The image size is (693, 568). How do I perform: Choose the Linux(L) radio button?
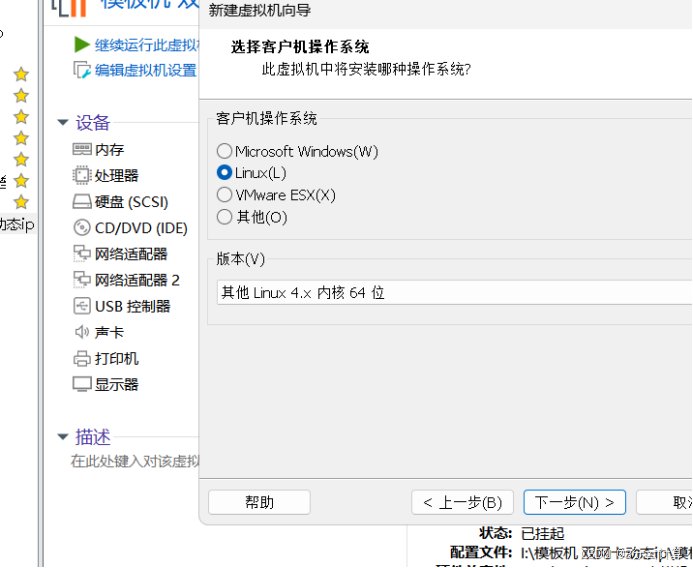[x=224, y=172]
